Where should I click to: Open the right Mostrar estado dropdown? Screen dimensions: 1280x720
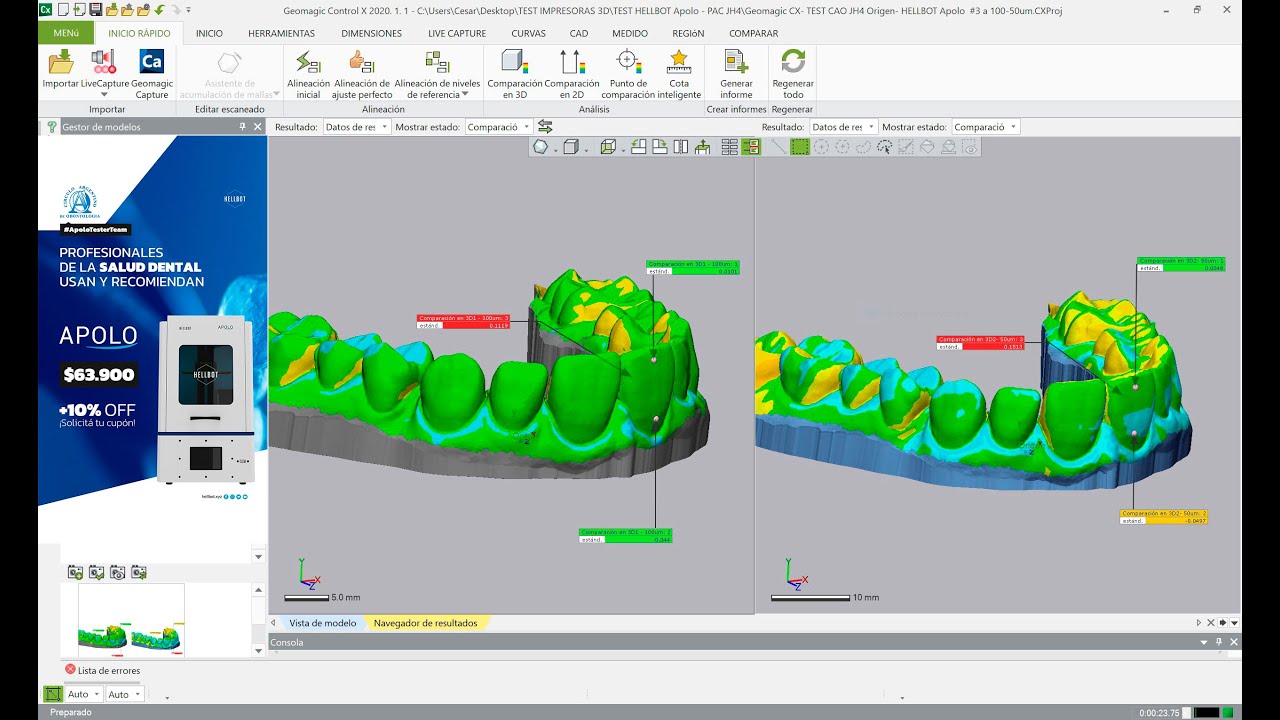(985, 127)
